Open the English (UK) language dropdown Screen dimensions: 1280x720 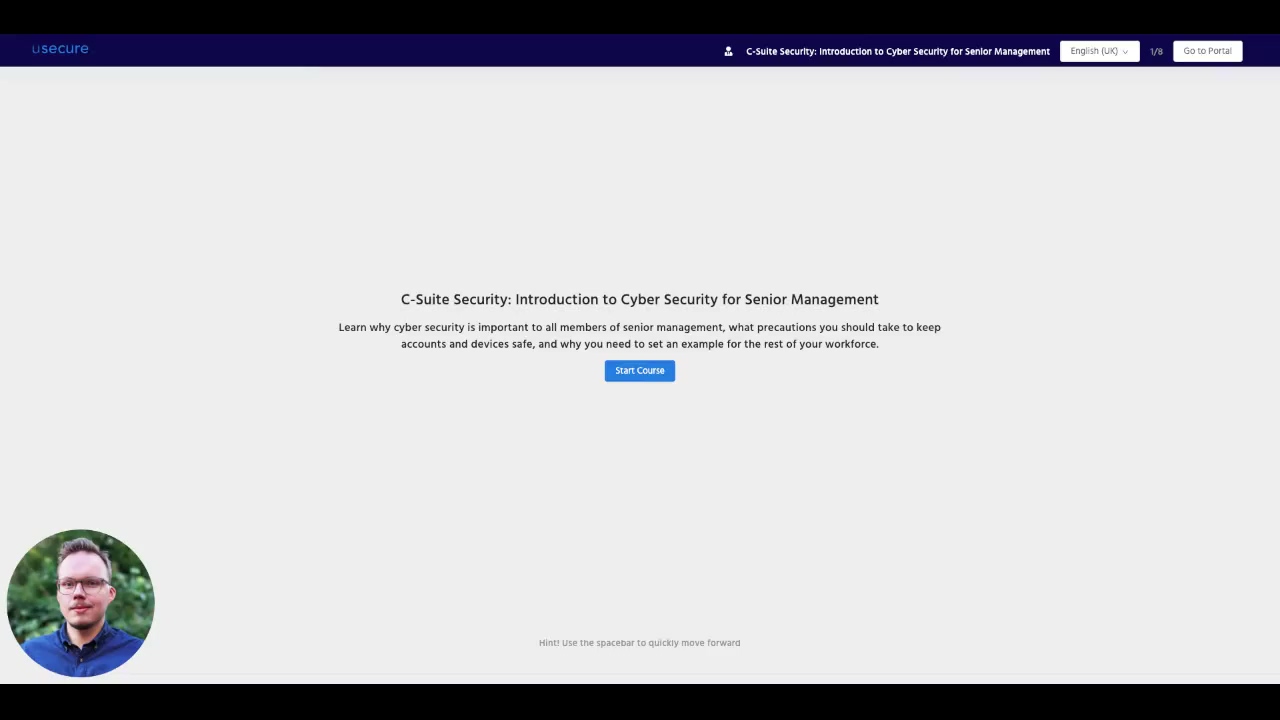point(1097,51)
